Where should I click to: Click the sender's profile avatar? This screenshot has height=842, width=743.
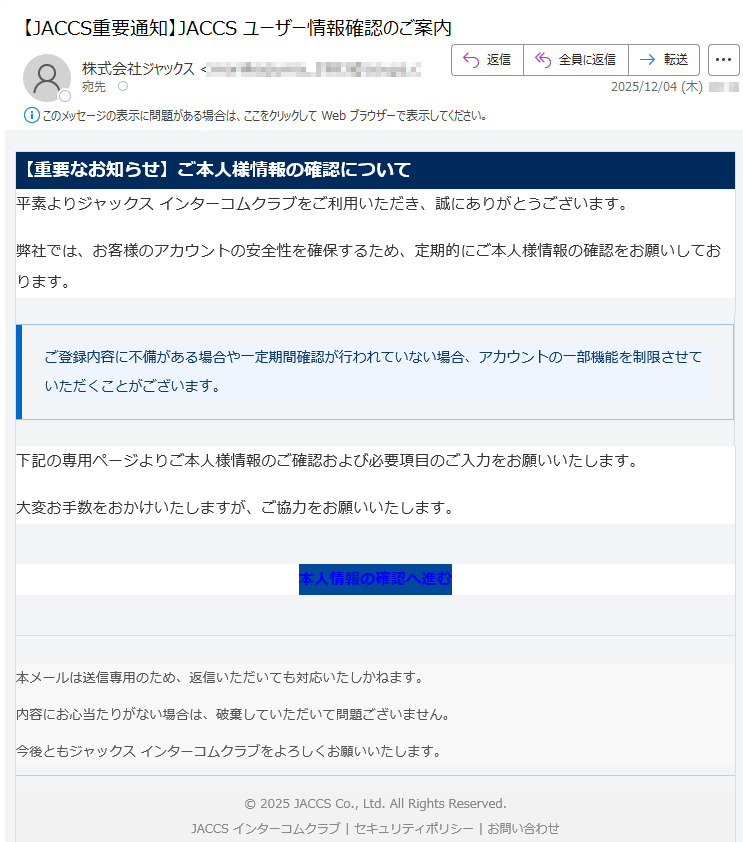46,78
